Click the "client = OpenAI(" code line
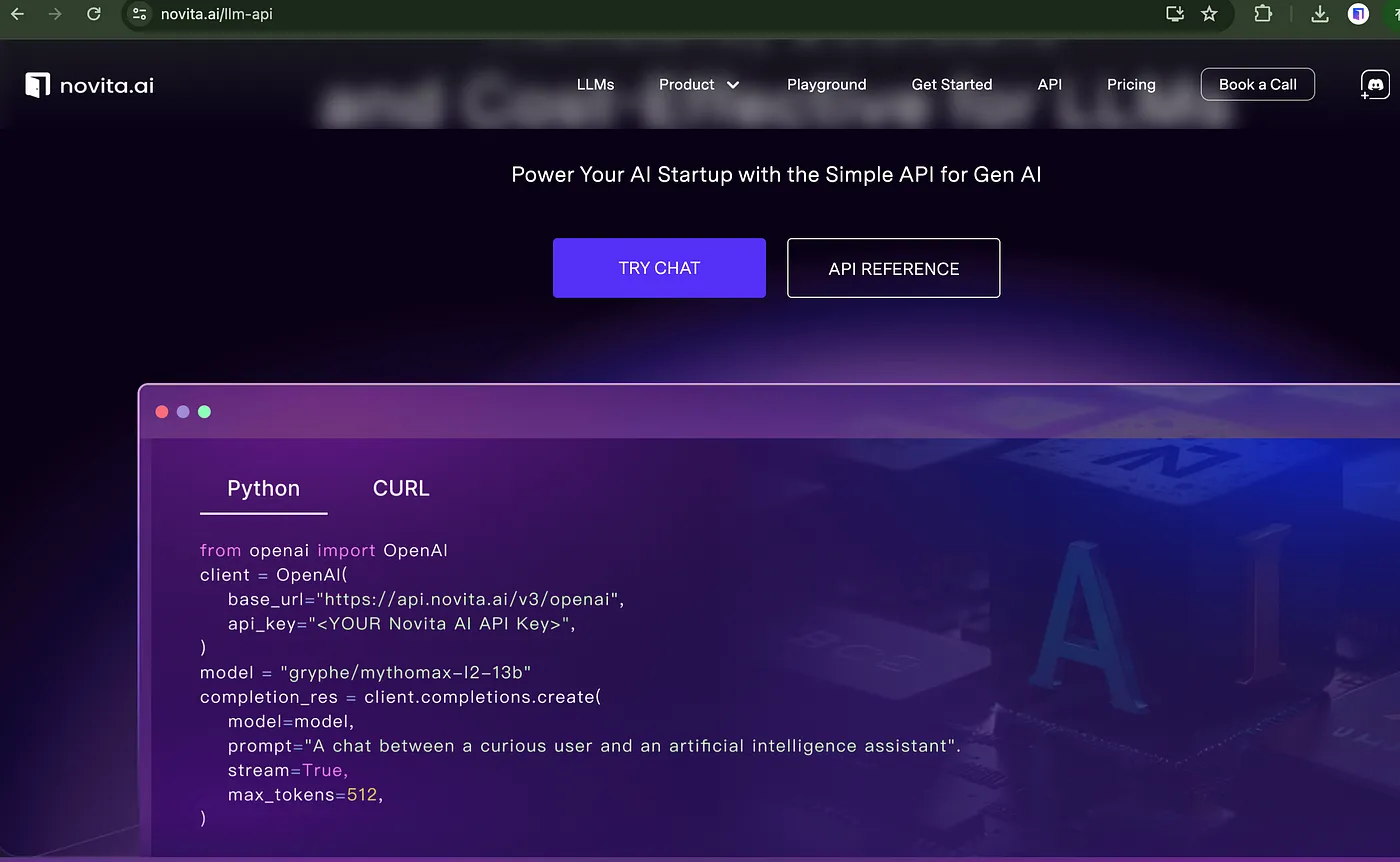1400x862 pixels. [x=274, y=575]
